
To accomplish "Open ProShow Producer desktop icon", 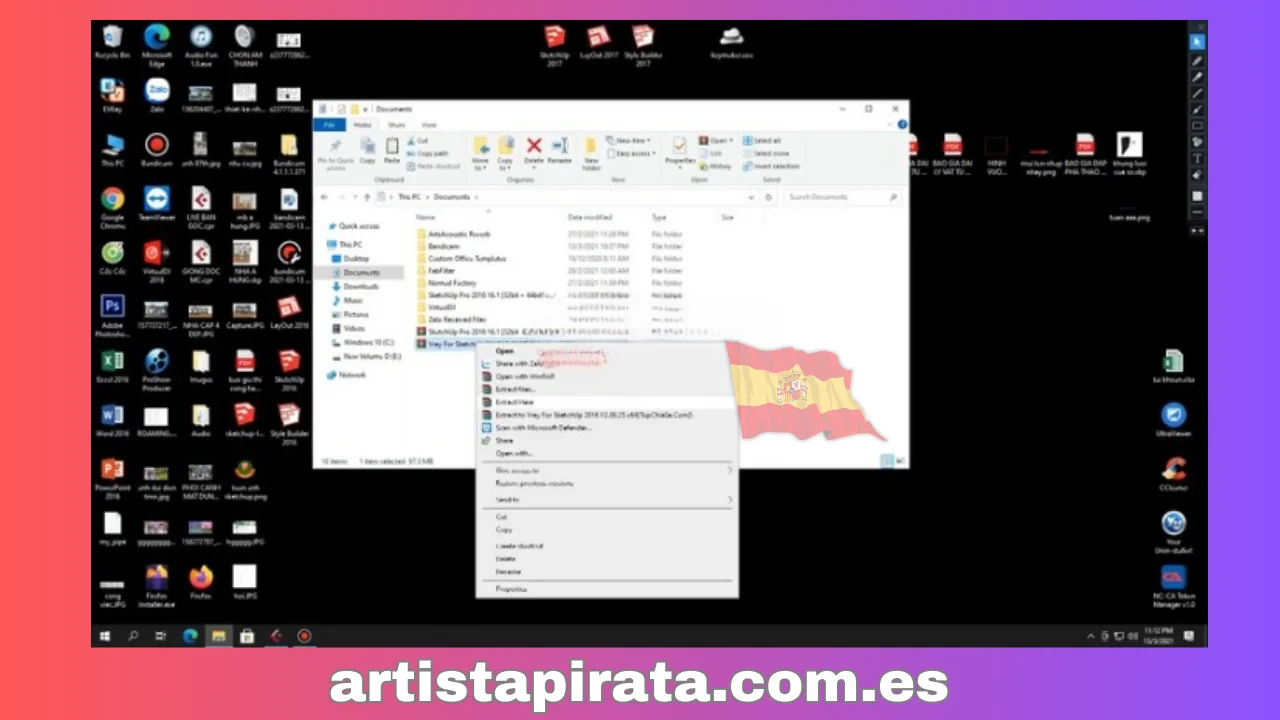I will (x=156, y=369).
